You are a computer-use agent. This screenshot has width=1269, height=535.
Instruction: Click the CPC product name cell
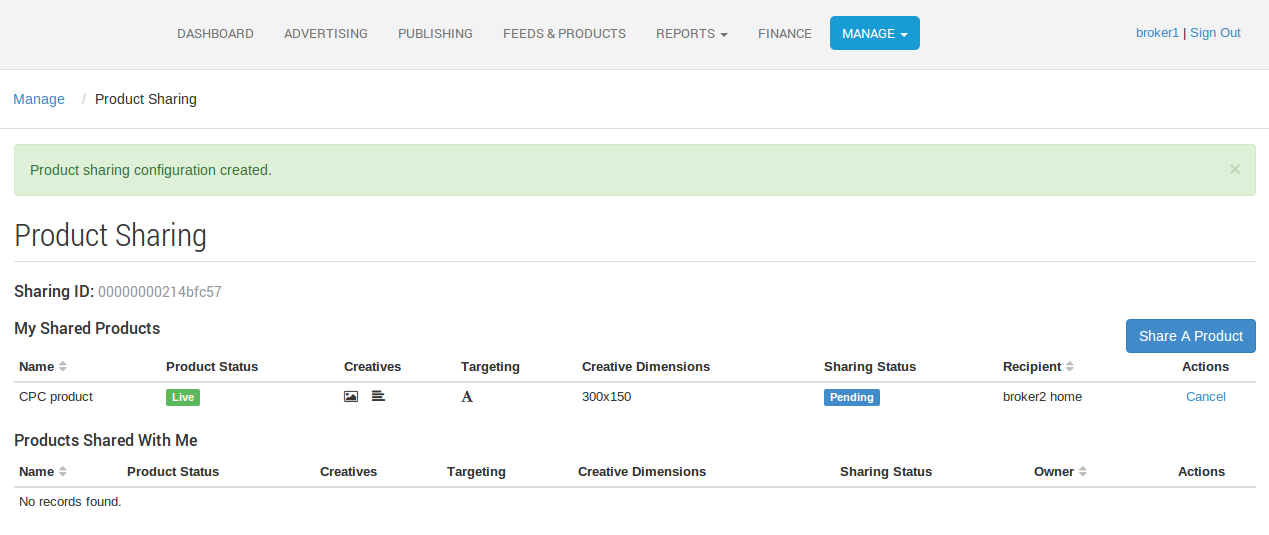click(56, 397)
